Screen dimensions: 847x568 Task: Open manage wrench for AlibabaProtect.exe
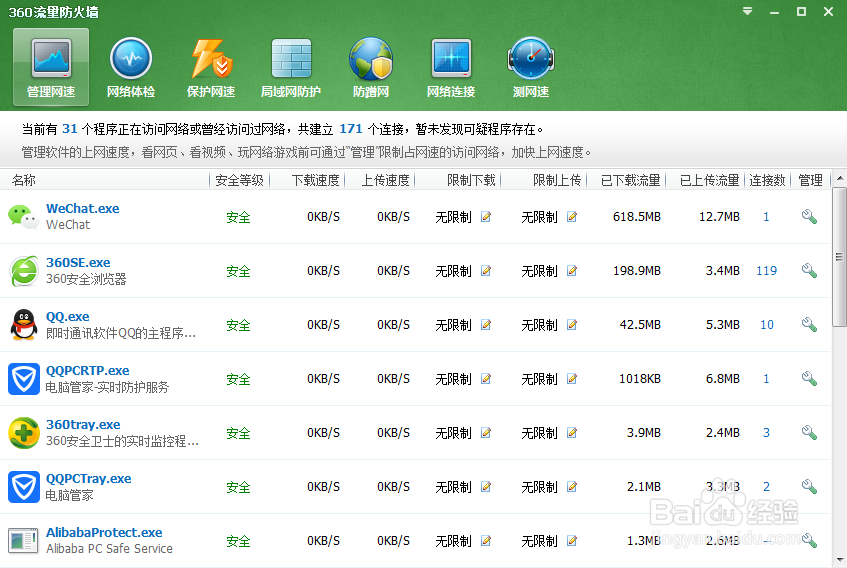pos(809,540)
